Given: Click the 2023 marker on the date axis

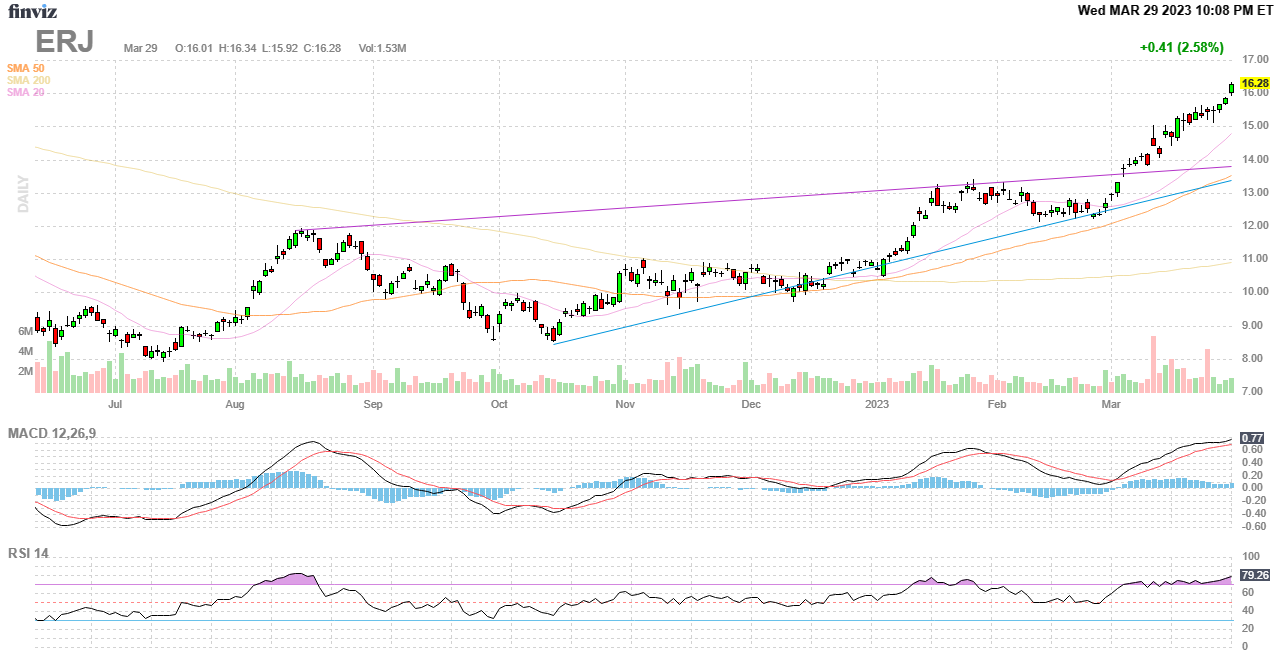Looking at the screenshot, I should click(x=877, y=404).
